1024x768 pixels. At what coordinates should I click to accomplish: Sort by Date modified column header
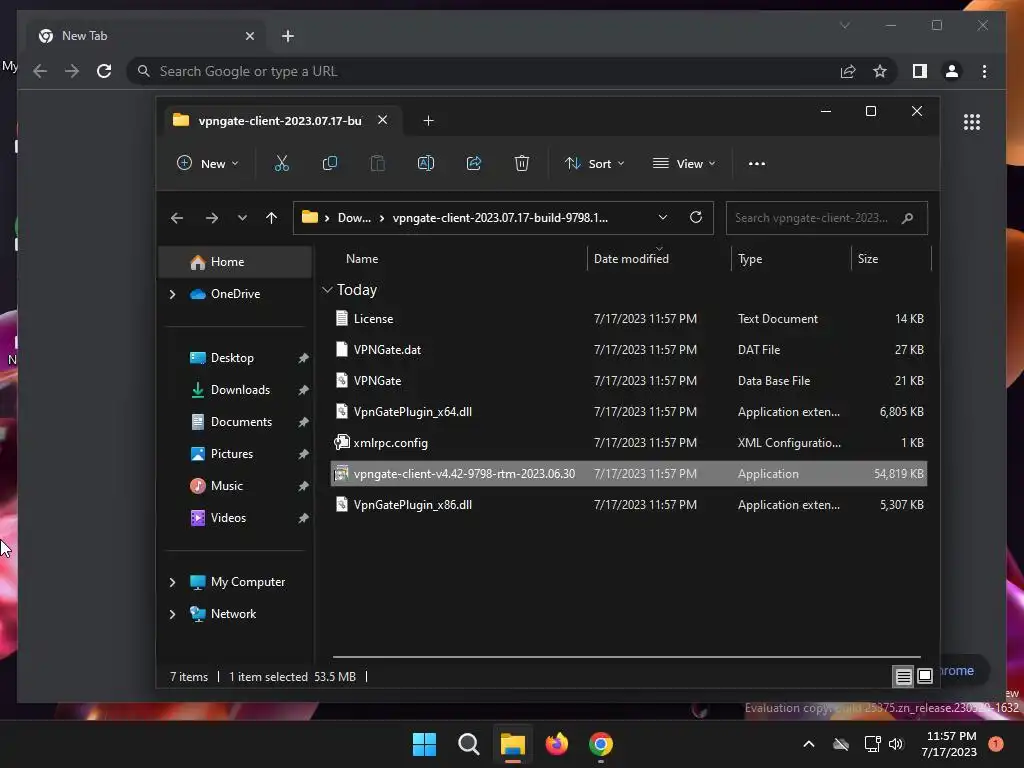(x=631, y=259)
